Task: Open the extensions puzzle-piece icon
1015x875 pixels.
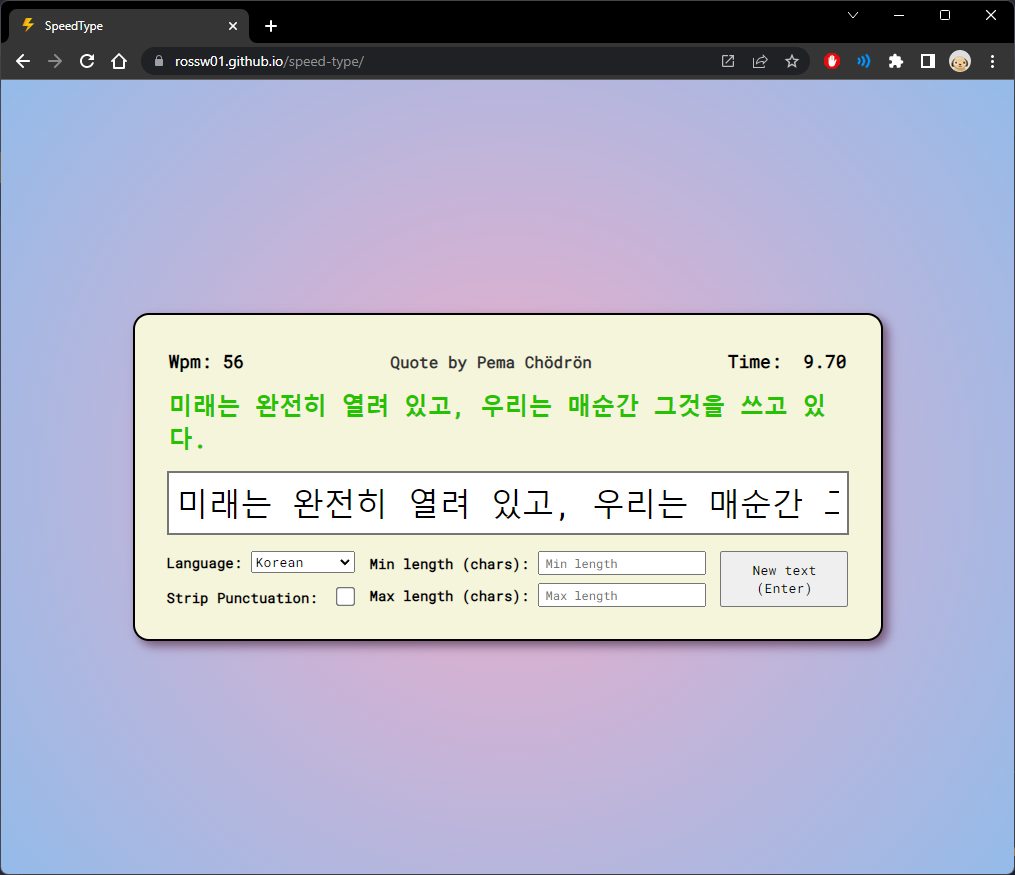Action: pos(896,61)
